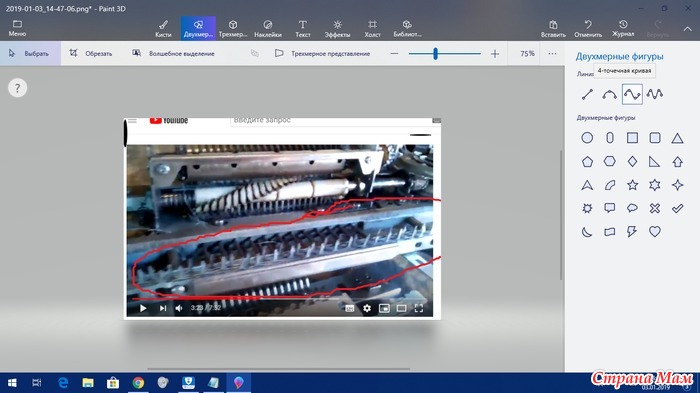This screenshot has width=700, height=393.
Task: Pick the leaf shape
Action: (610, 185)
